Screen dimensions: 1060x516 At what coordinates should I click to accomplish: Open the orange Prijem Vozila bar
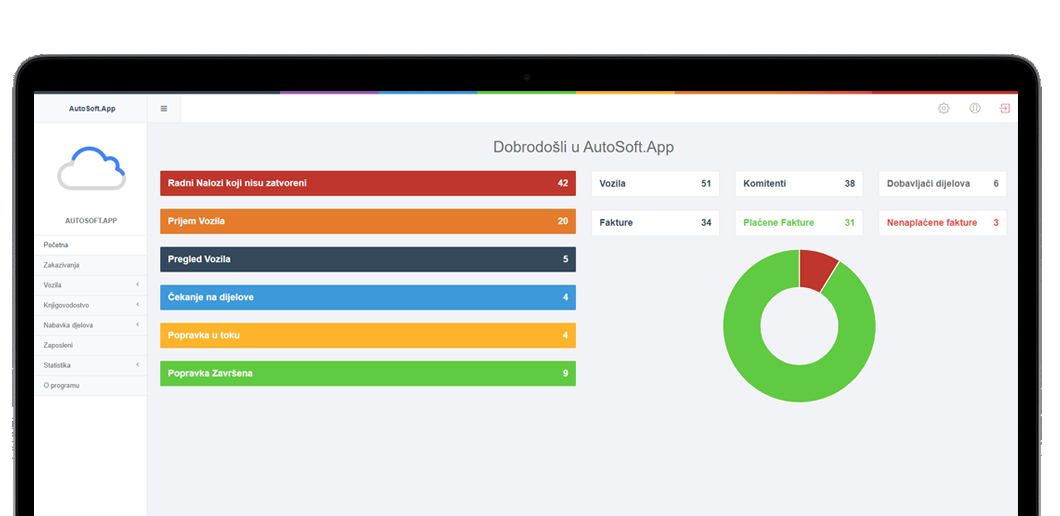click(x=368, y=221)
